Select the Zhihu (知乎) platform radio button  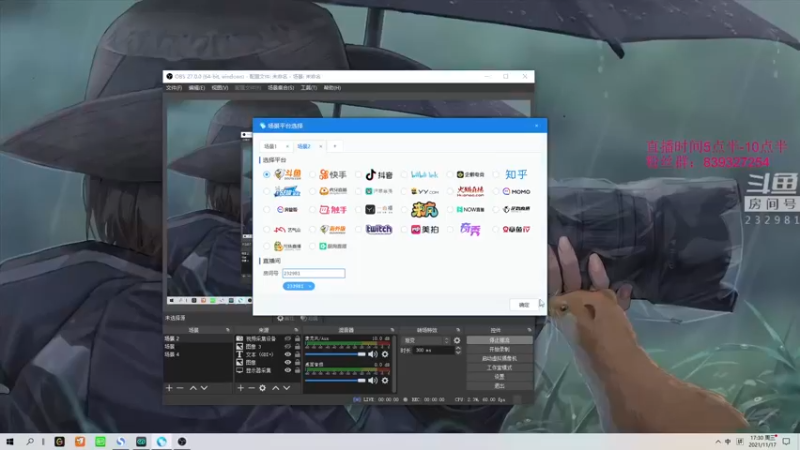coord(495,174)
